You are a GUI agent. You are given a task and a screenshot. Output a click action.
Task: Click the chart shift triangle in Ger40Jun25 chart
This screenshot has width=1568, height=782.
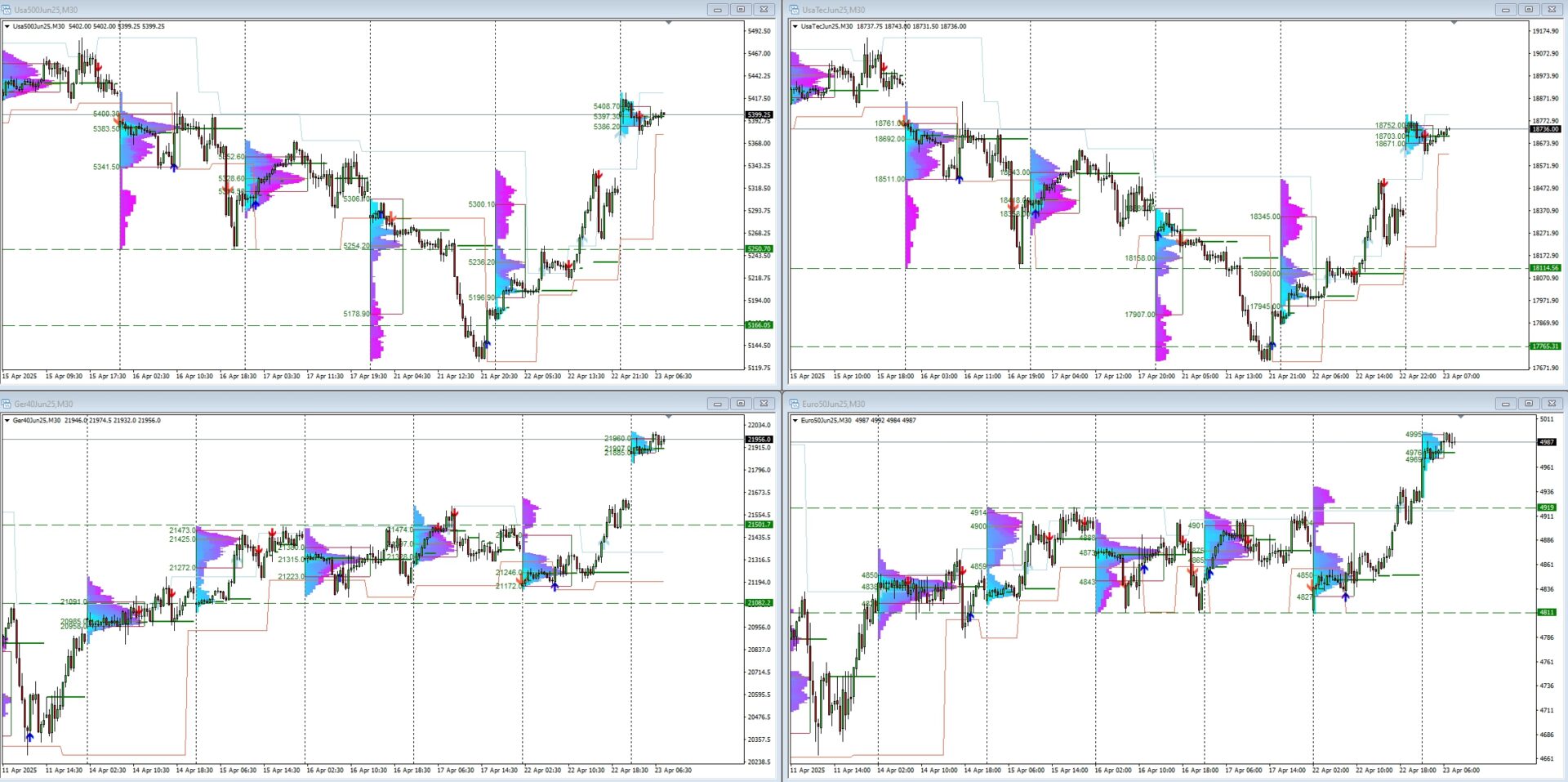(x=669, y=417)
